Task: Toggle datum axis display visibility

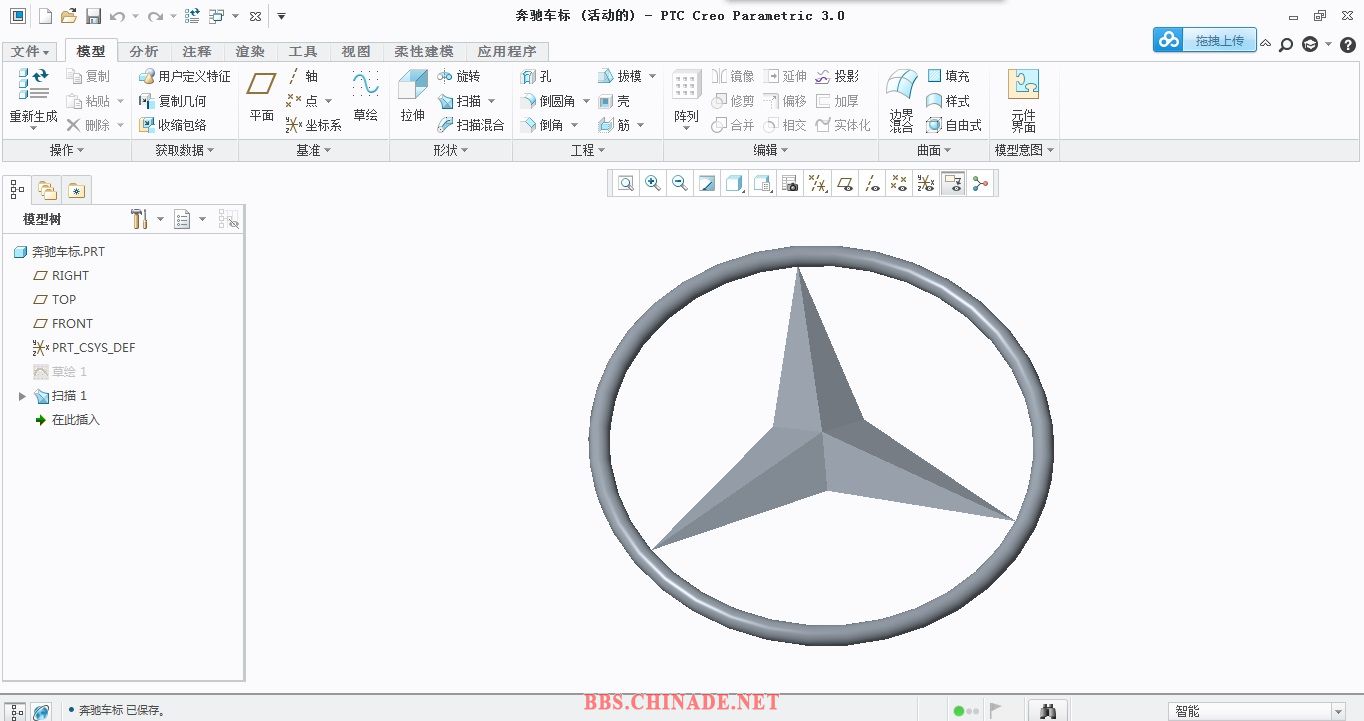Action: coord(872,183)
